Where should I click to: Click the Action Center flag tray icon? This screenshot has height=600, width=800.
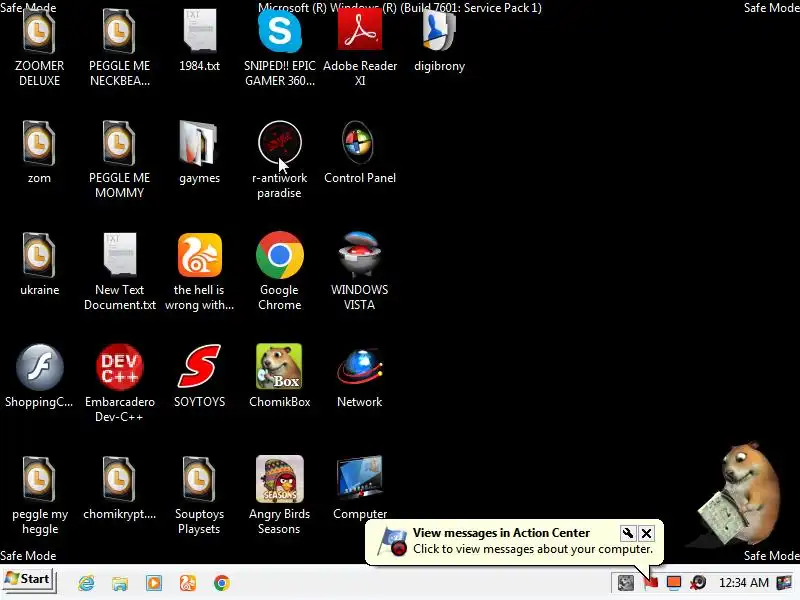tap(651, 583)
